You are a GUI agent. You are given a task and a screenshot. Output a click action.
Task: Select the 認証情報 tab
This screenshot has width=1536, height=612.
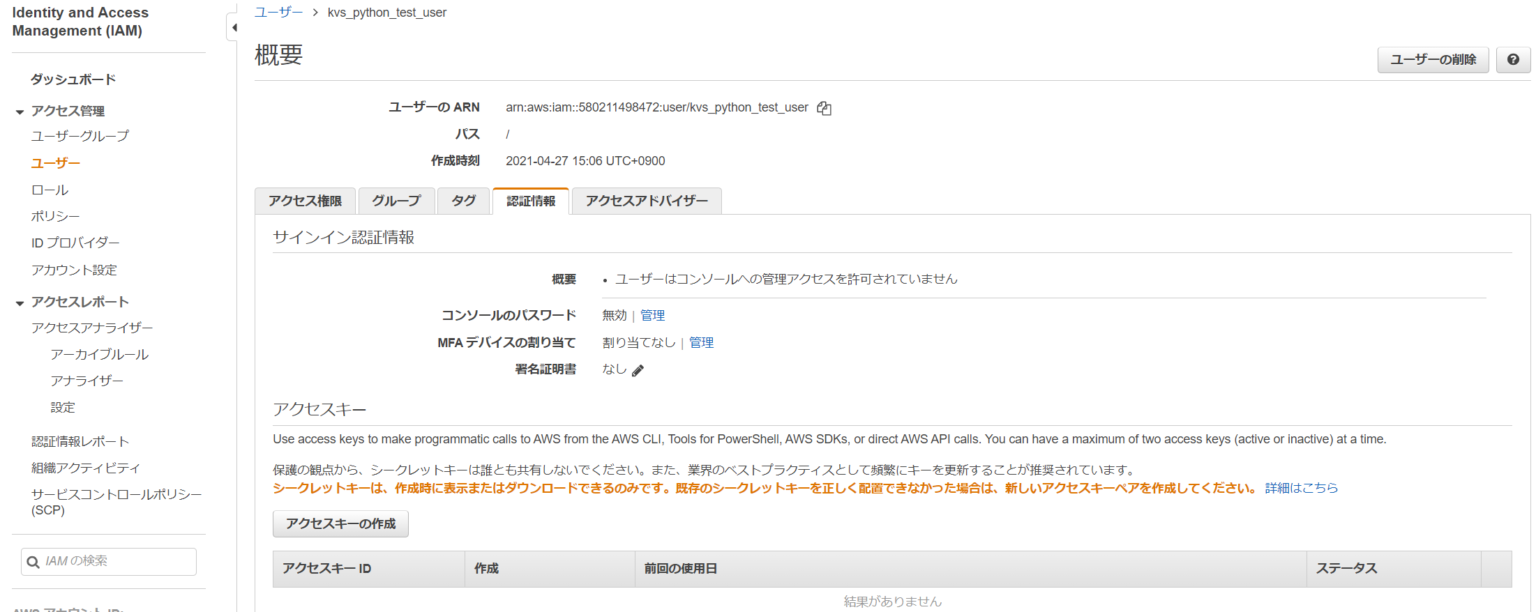point(531,201)
